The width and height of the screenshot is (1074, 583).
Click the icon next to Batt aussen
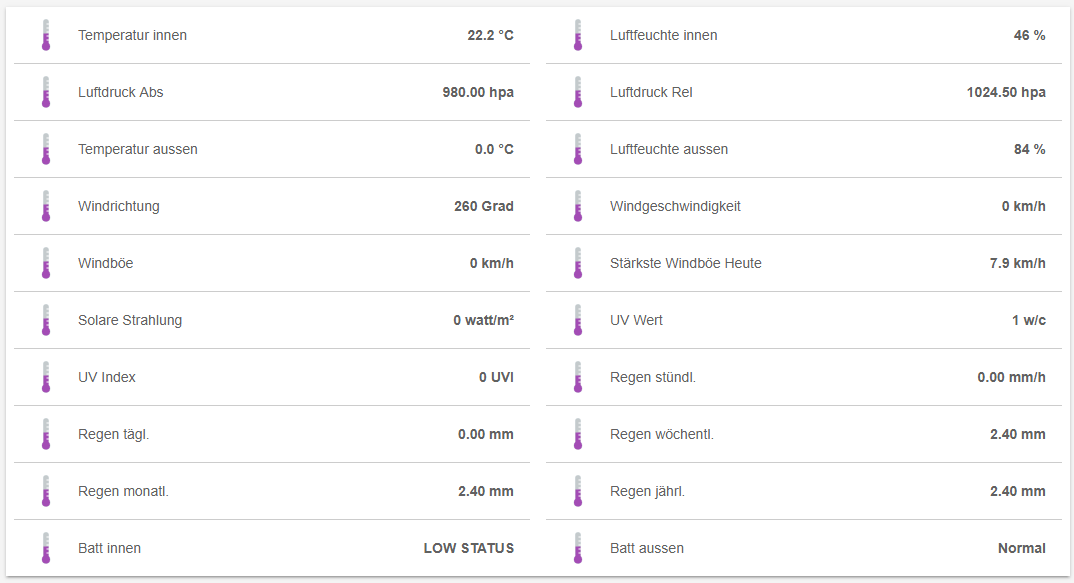[x=577, y=548]
